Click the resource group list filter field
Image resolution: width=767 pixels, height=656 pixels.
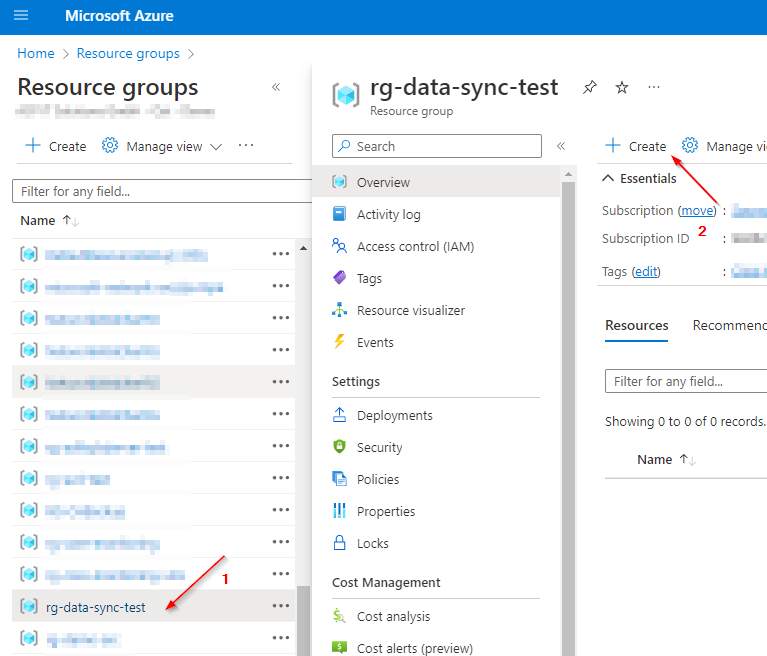coord(161,191)
